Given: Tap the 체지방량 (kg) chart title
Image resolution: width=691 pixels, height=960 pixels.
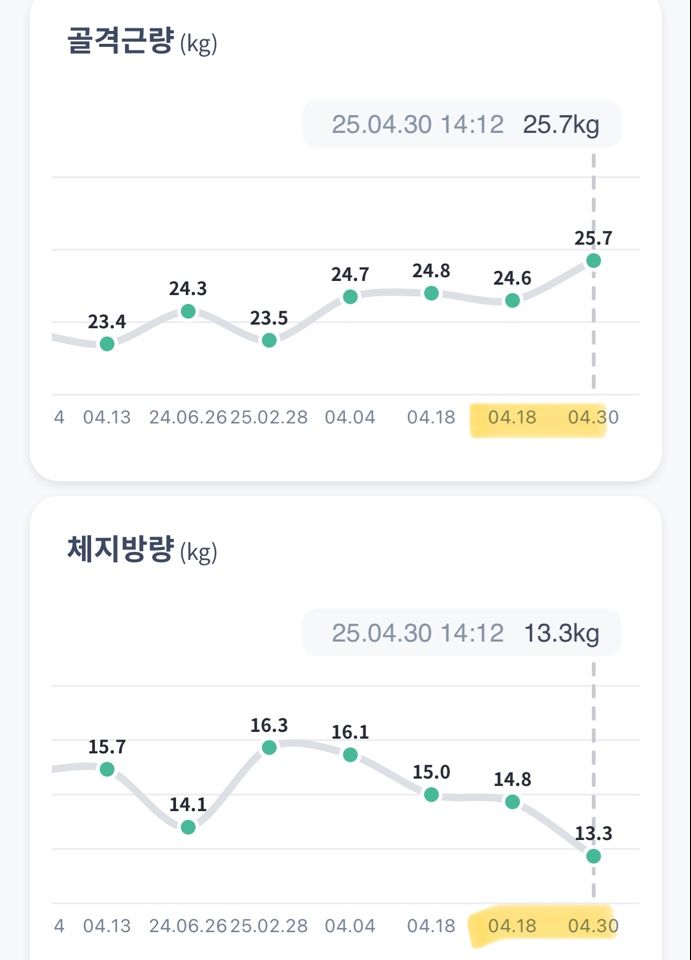Looking at the screenshot, I should (x=142, y=549).
